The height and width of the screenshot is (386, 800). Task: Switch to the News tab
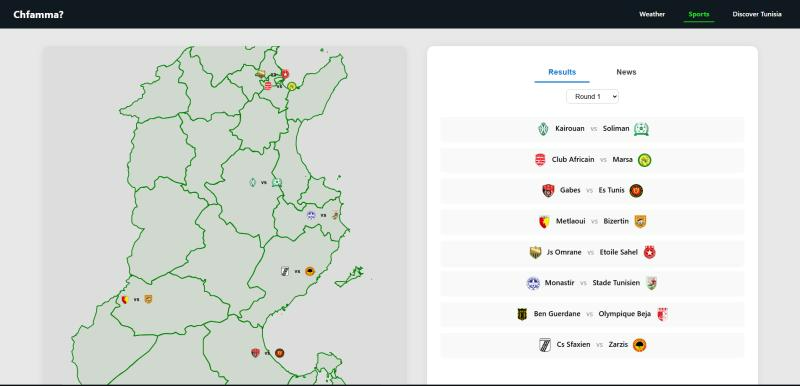[x=626, y=72]
